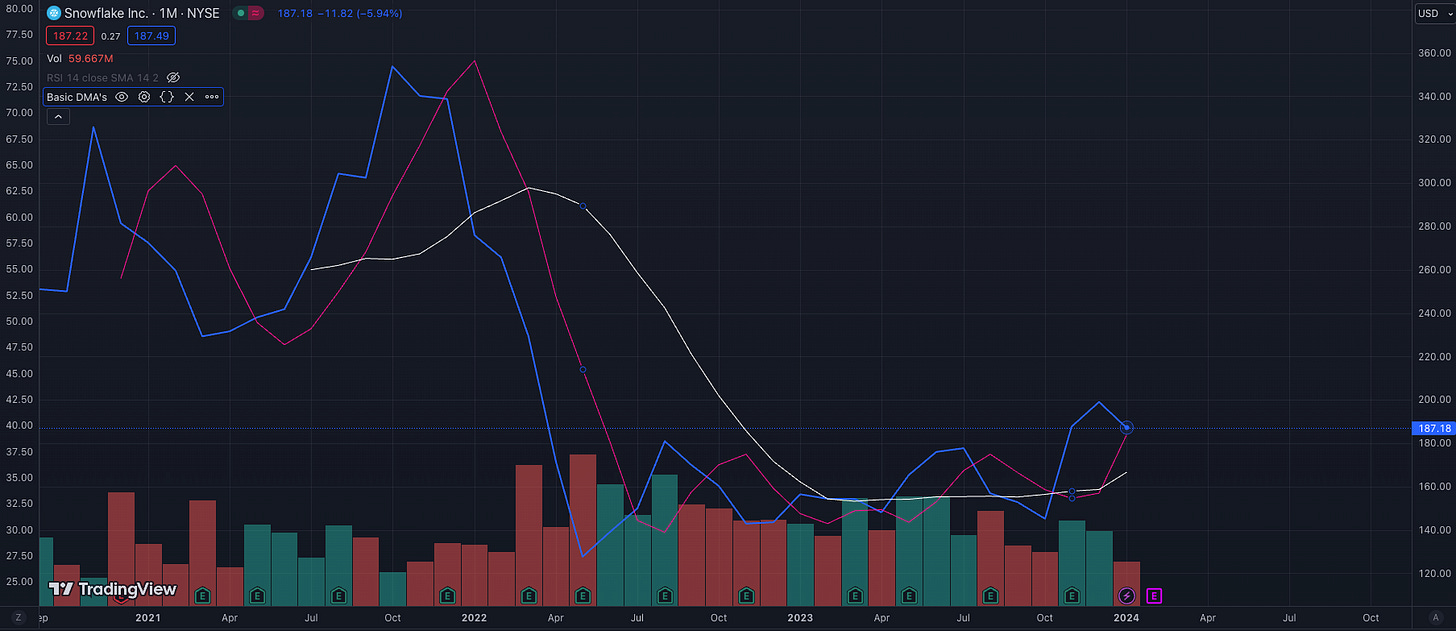The width and height of the screenshot is (1456, 631).
Task: Open earnings marker on August 2023 bar
Action: [x=991, y=596]
